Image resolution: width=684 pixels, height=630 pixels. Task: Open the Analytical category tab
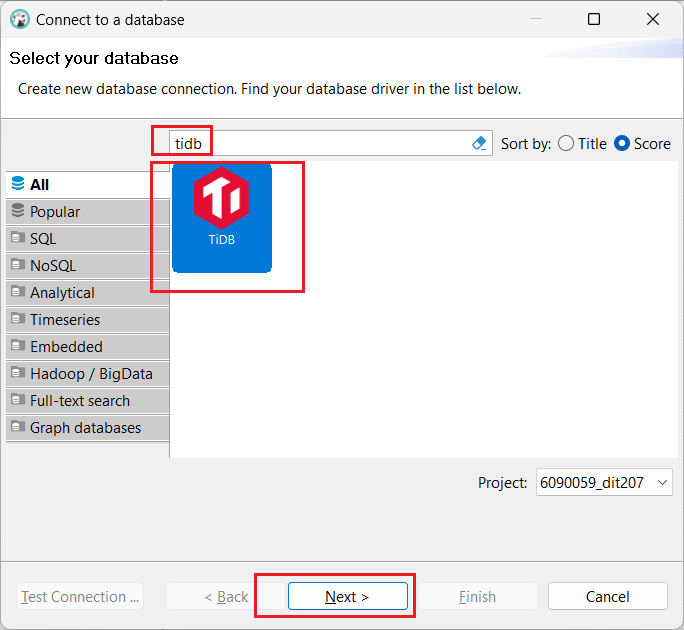88,293
